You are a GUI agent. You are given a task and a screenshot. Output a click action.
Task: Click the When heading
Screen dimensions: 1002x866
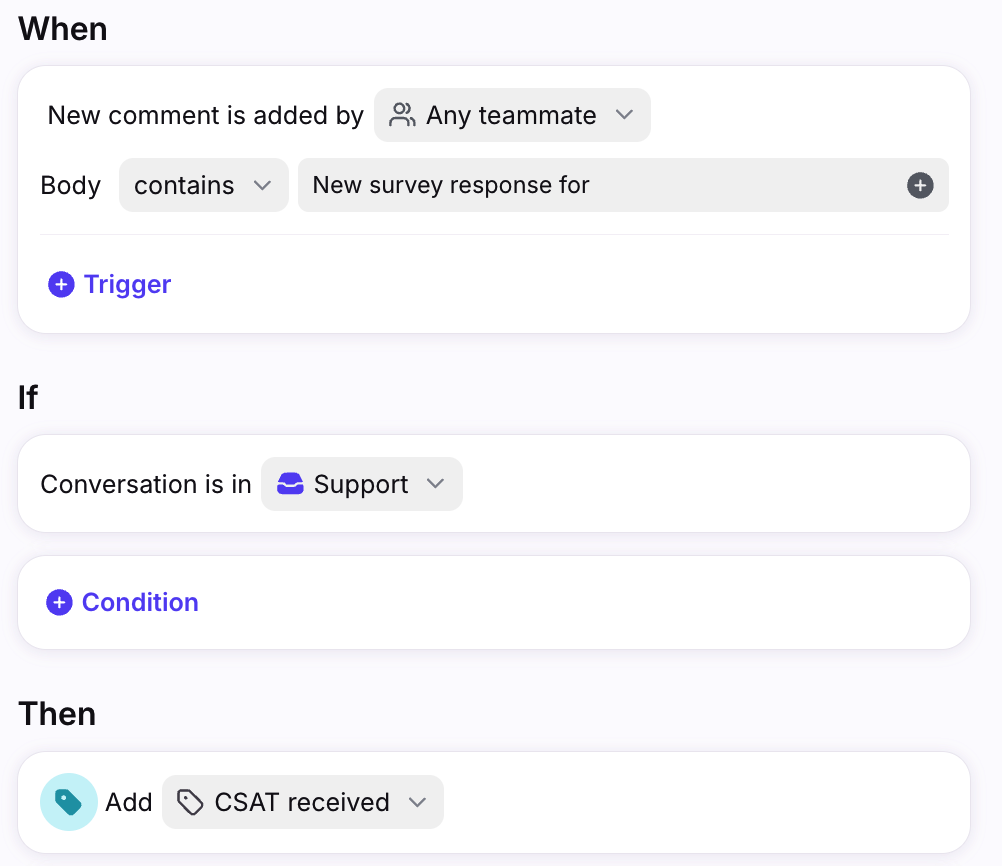63,29
